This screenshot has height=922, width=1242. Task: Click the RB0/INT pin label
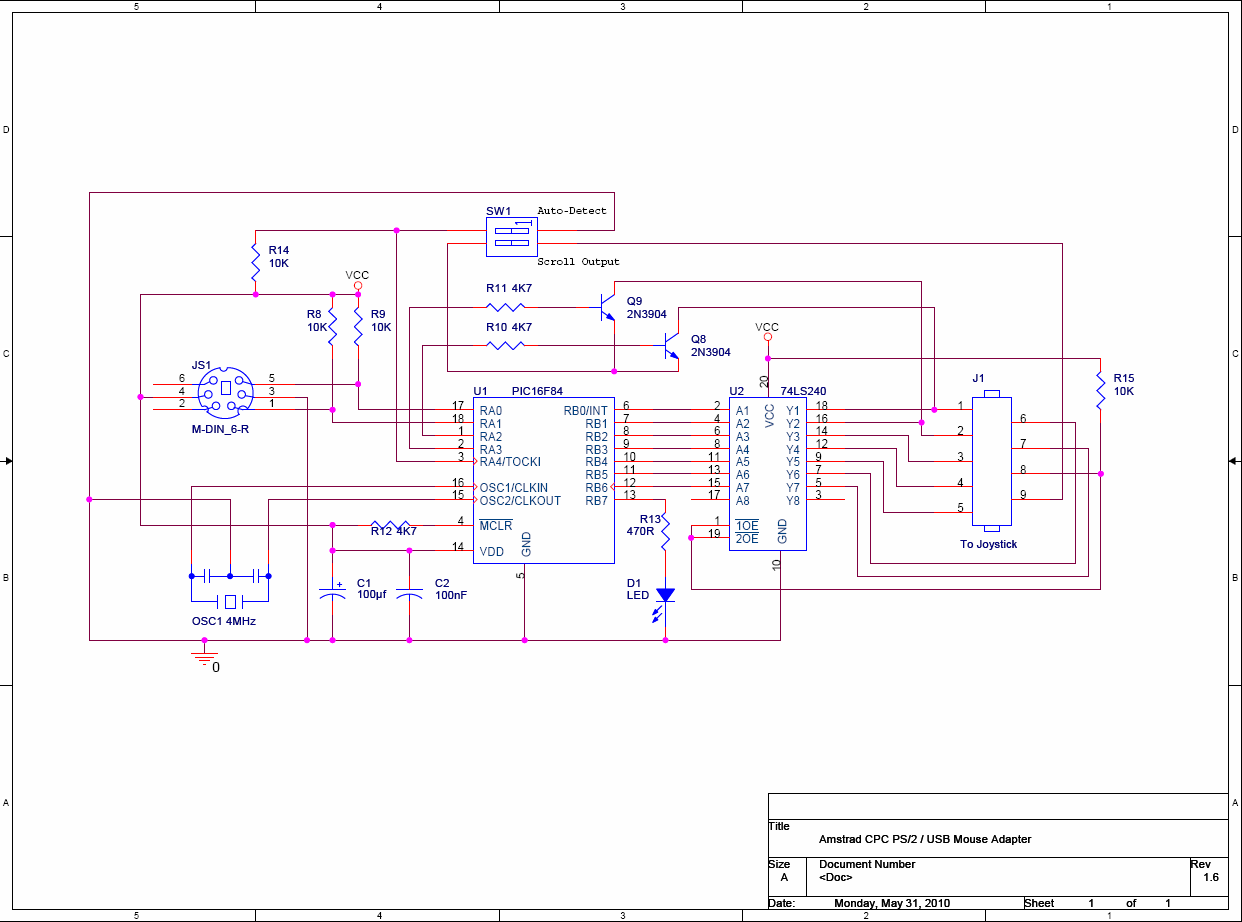tap(586, 411)
